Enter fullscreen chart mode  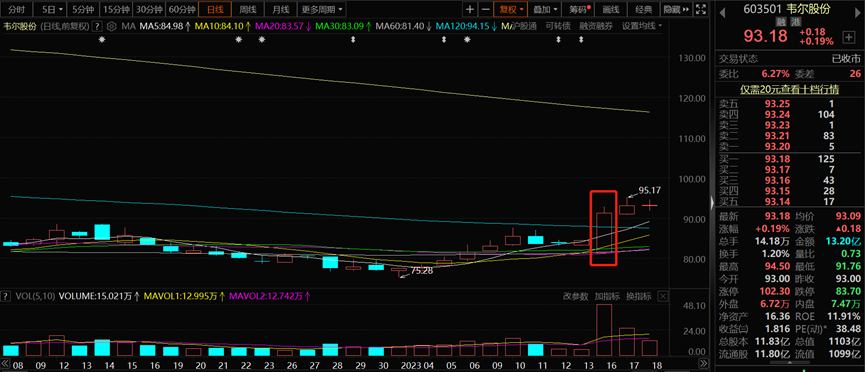pyautogui.click(x=701, y=9)
